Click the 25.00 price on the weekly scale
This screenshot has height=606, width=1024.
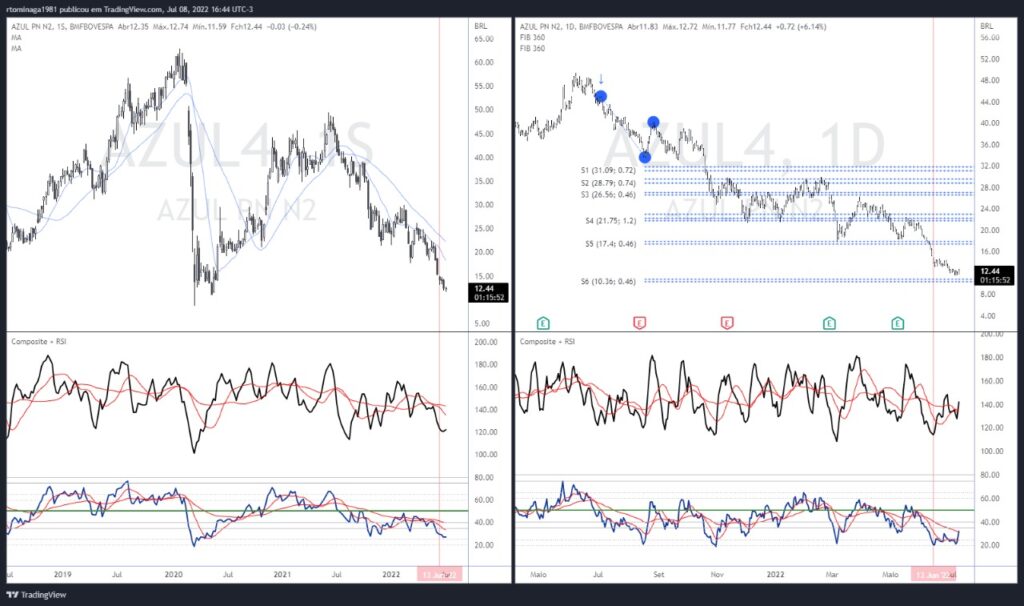tap(484, 229)
